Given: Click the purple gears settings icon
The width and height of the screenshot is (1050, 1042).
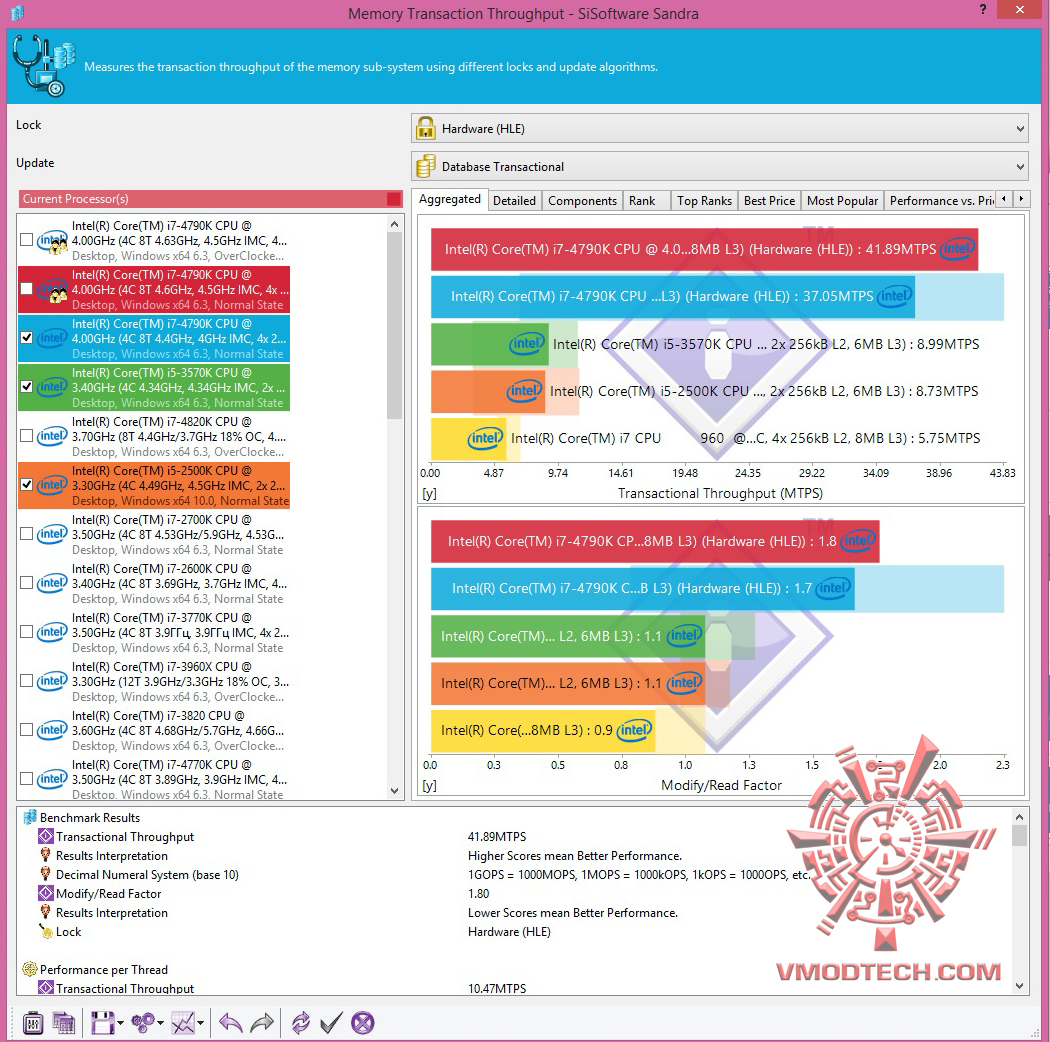Looking at the screenshot, I should [x=143, y=1023].
